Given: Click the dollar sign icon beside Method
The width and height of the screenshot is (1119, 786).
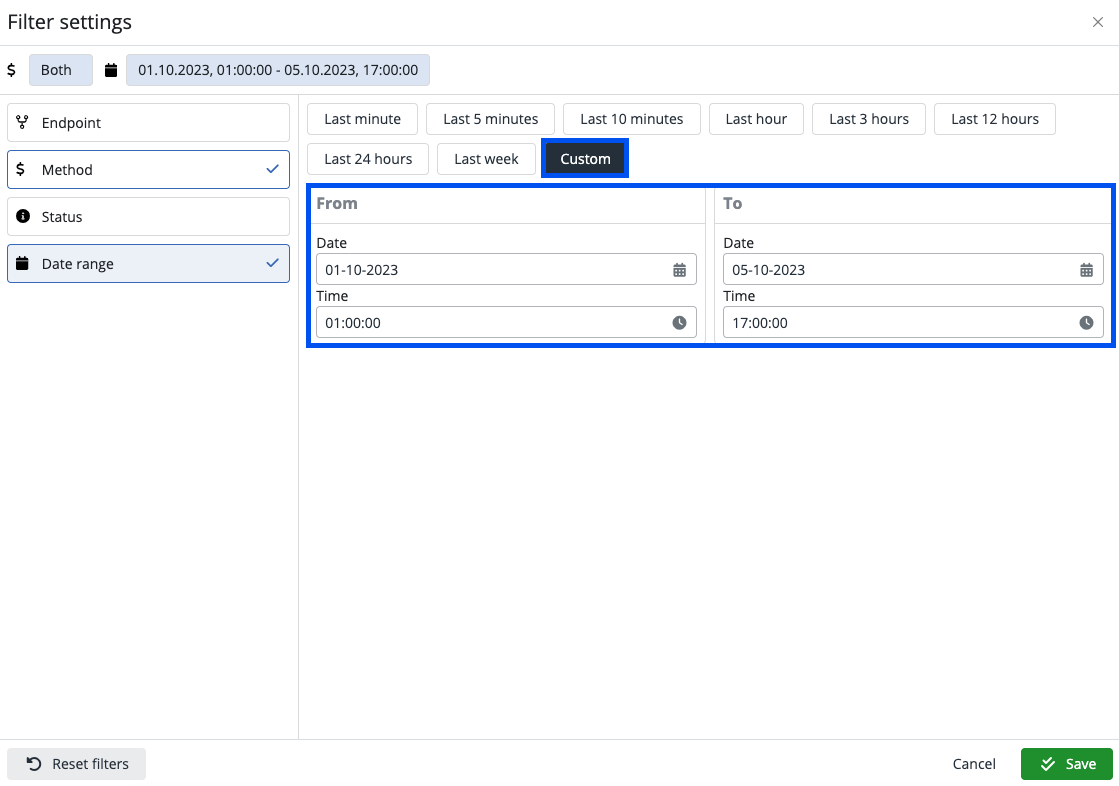Looking at the screenshot, I should point(21,169).
